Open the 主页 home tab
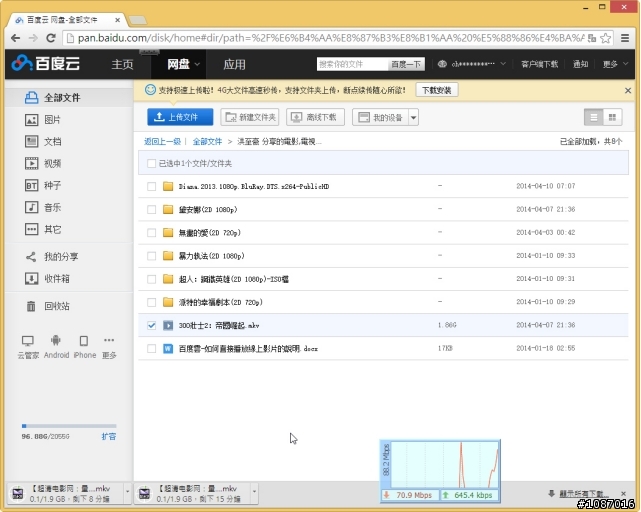Screen dimensions: 641x512 (122, 64)
